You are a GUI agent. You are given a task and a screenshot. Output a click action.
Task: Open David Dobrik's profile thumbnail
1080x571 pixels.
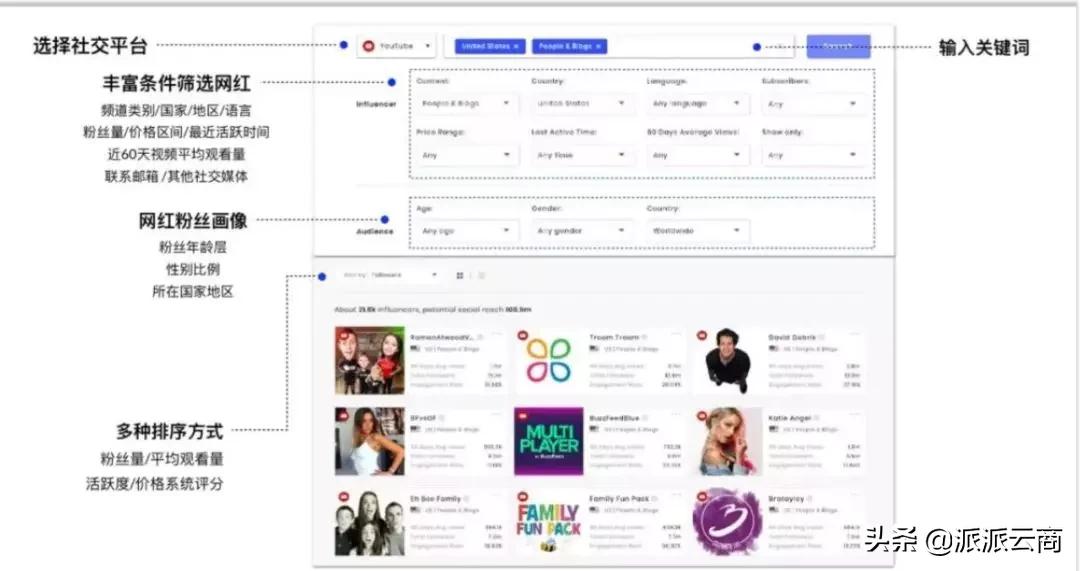coord(728,360)
